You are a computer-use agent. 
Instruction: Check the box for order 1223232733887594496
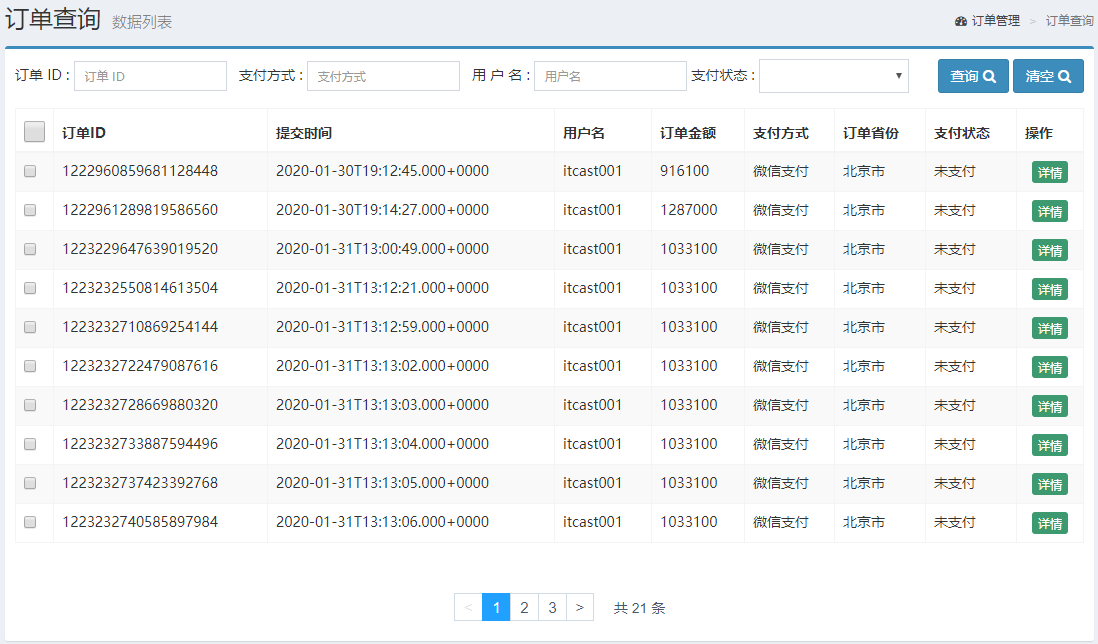click(x=30, y=444)
